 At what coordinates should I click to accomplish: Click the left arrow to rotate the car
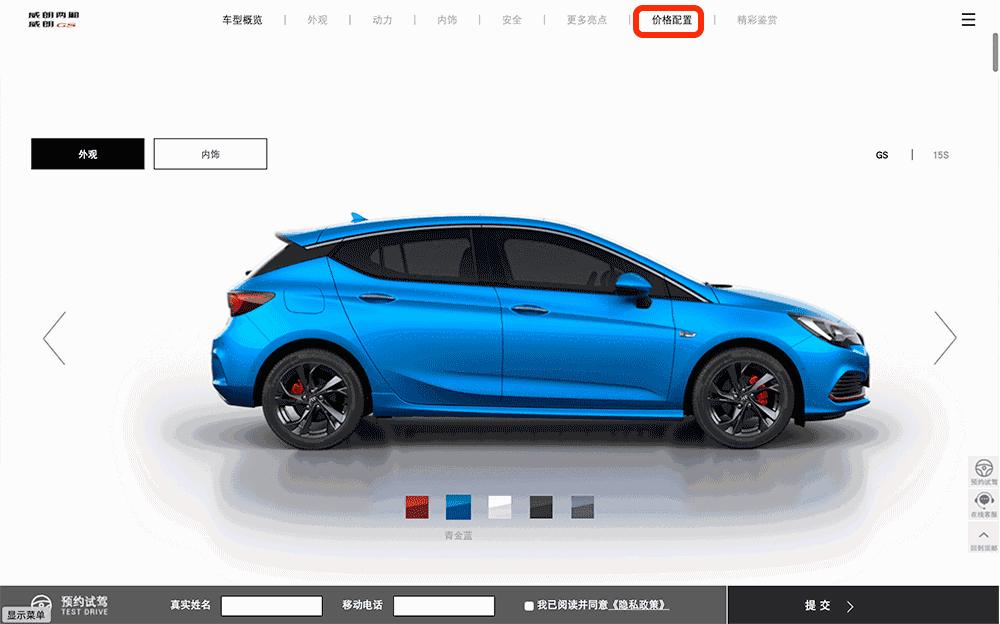[x=54, y=337]
